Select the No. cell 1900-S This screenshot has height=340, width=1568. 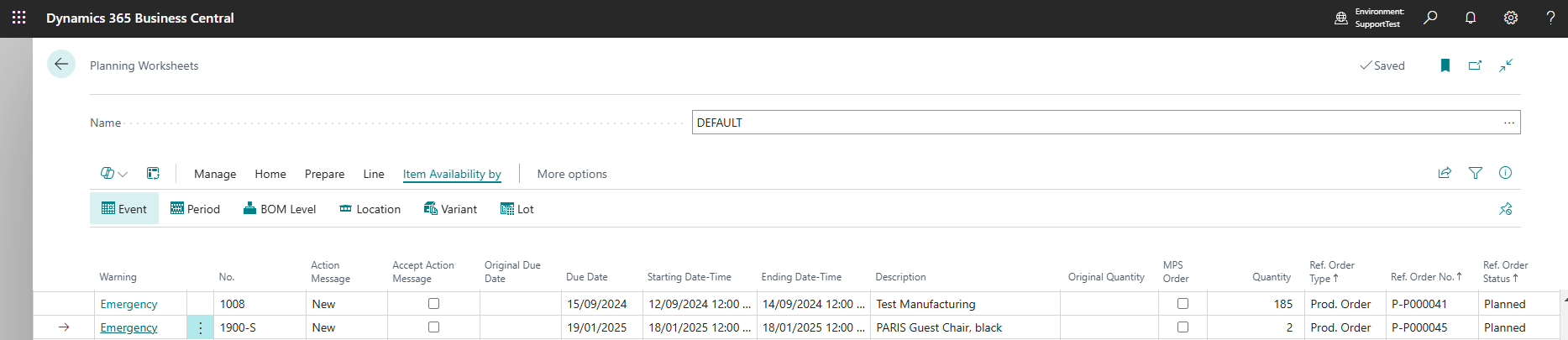pos(260,327)
